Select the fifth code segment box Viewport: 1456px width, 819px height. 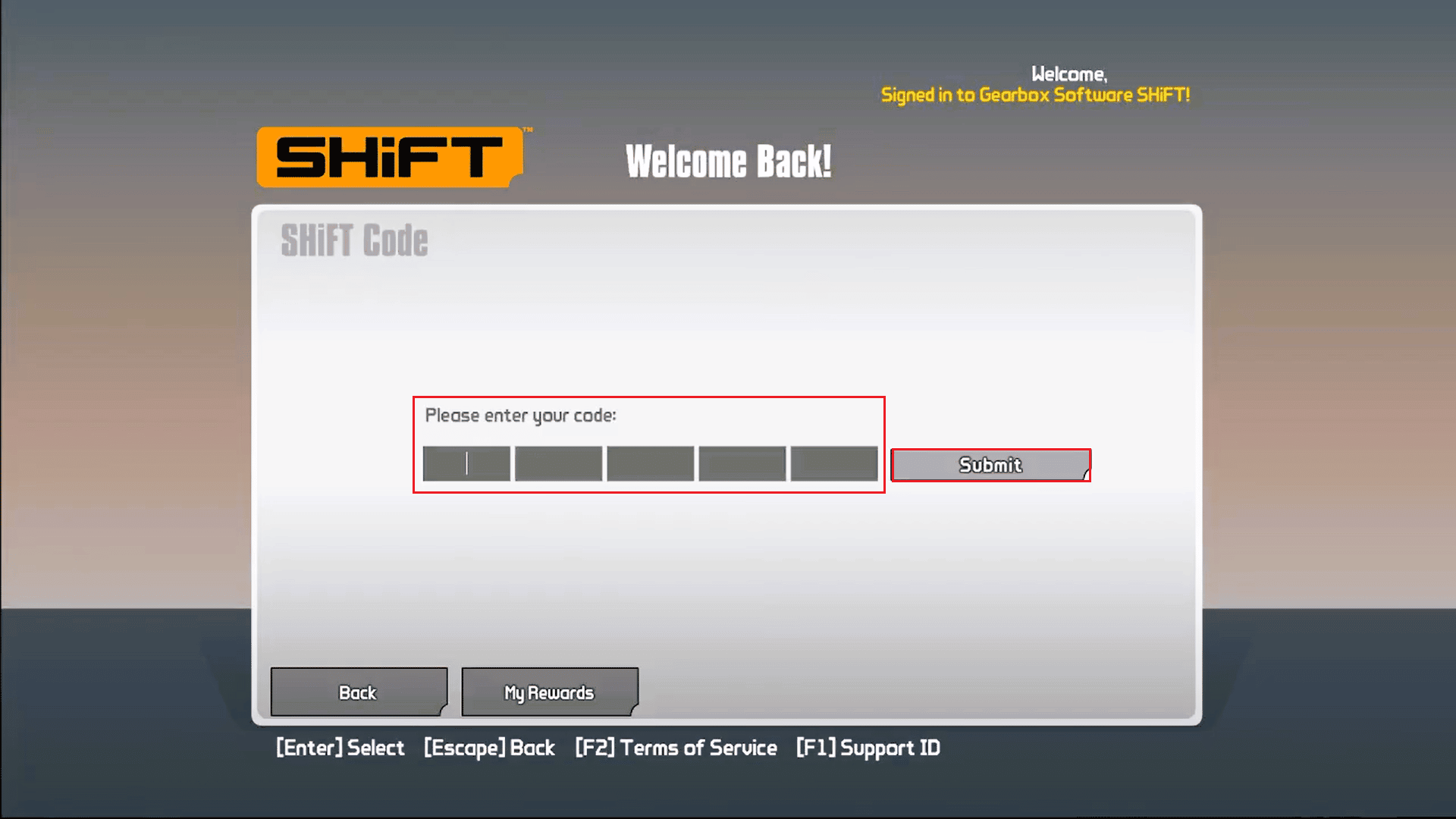(x=834, y=463)
